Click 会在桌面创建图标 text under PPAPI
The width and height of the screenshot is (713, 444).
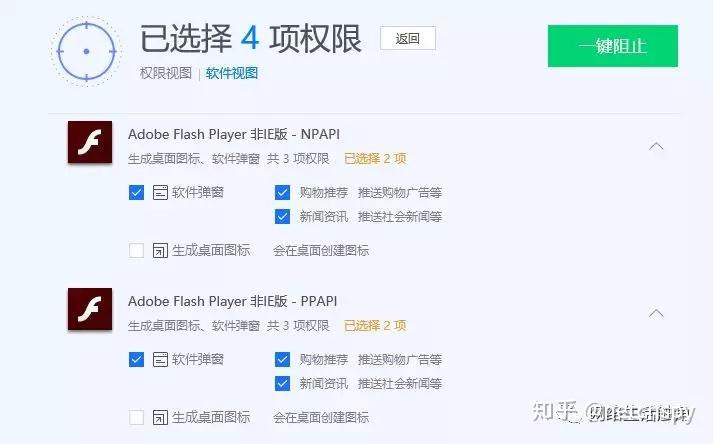point(321,417)
